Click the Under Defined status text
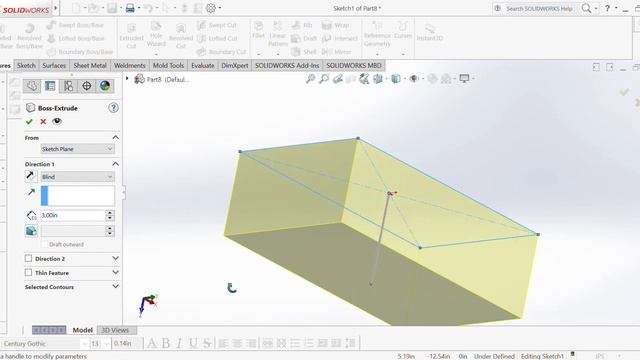The height and width of the screenshot is (360, 640). pos(494,356)
